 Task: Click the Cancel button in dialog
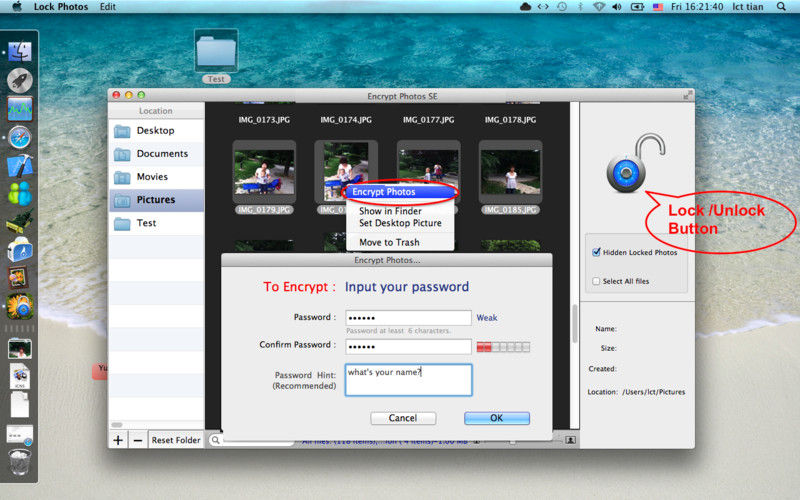click(403, 418)
